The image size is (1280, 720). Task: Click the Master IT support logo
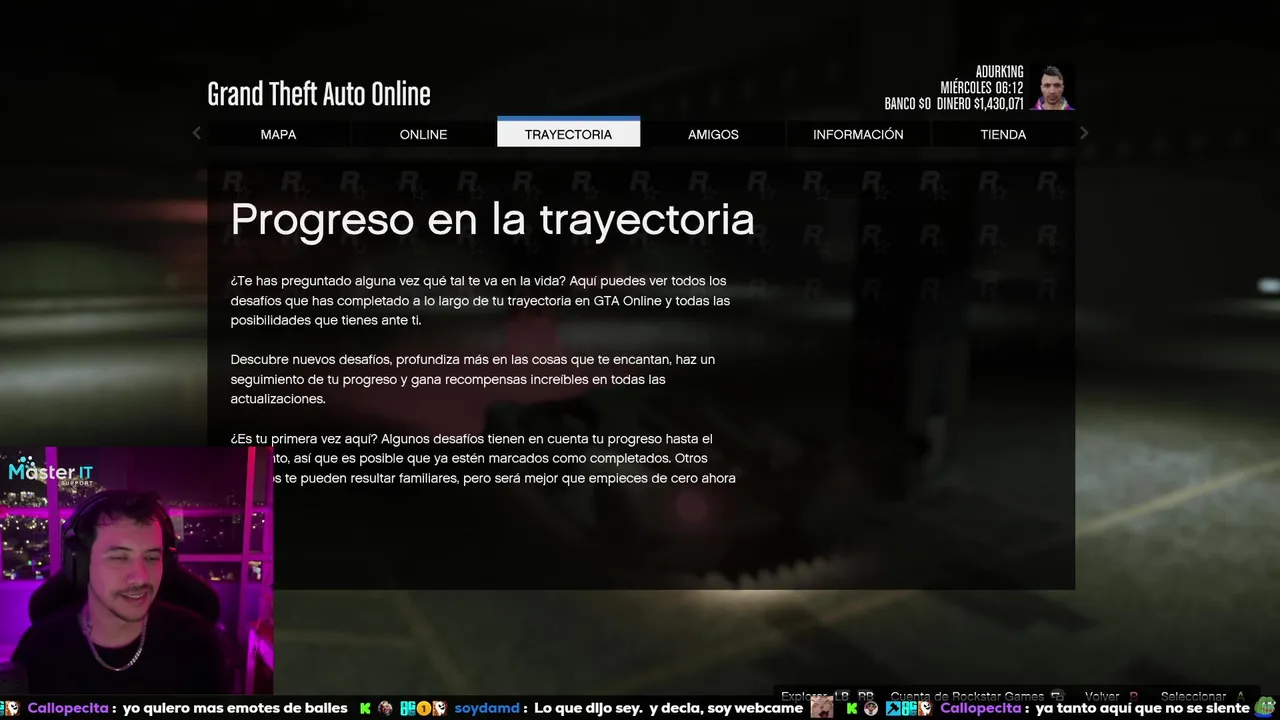click(x=51, y=472)
